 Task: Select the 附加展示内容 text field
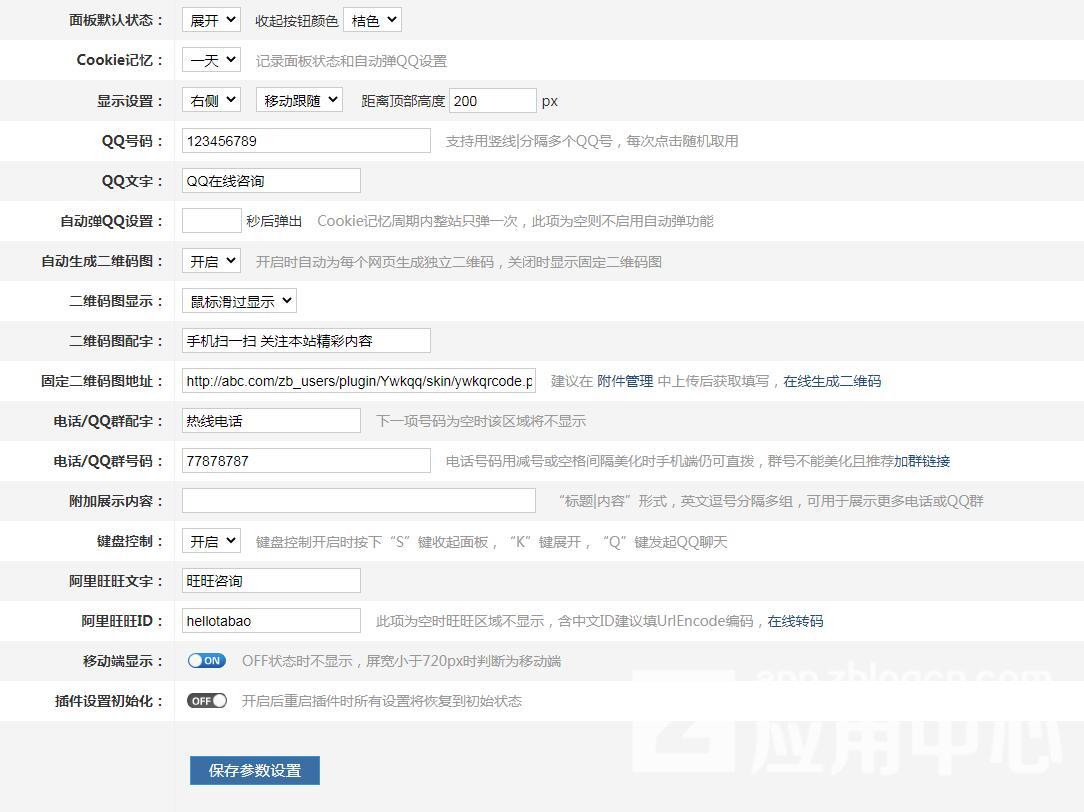pos(359,501)
